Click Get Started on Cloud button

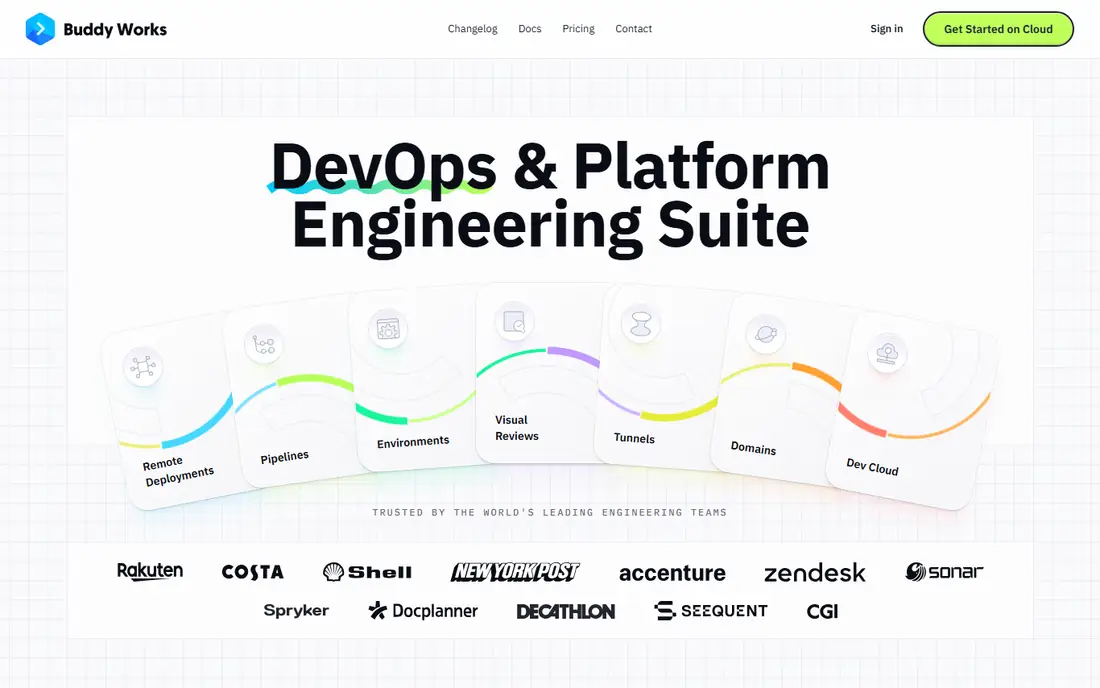tap(998, 29)
